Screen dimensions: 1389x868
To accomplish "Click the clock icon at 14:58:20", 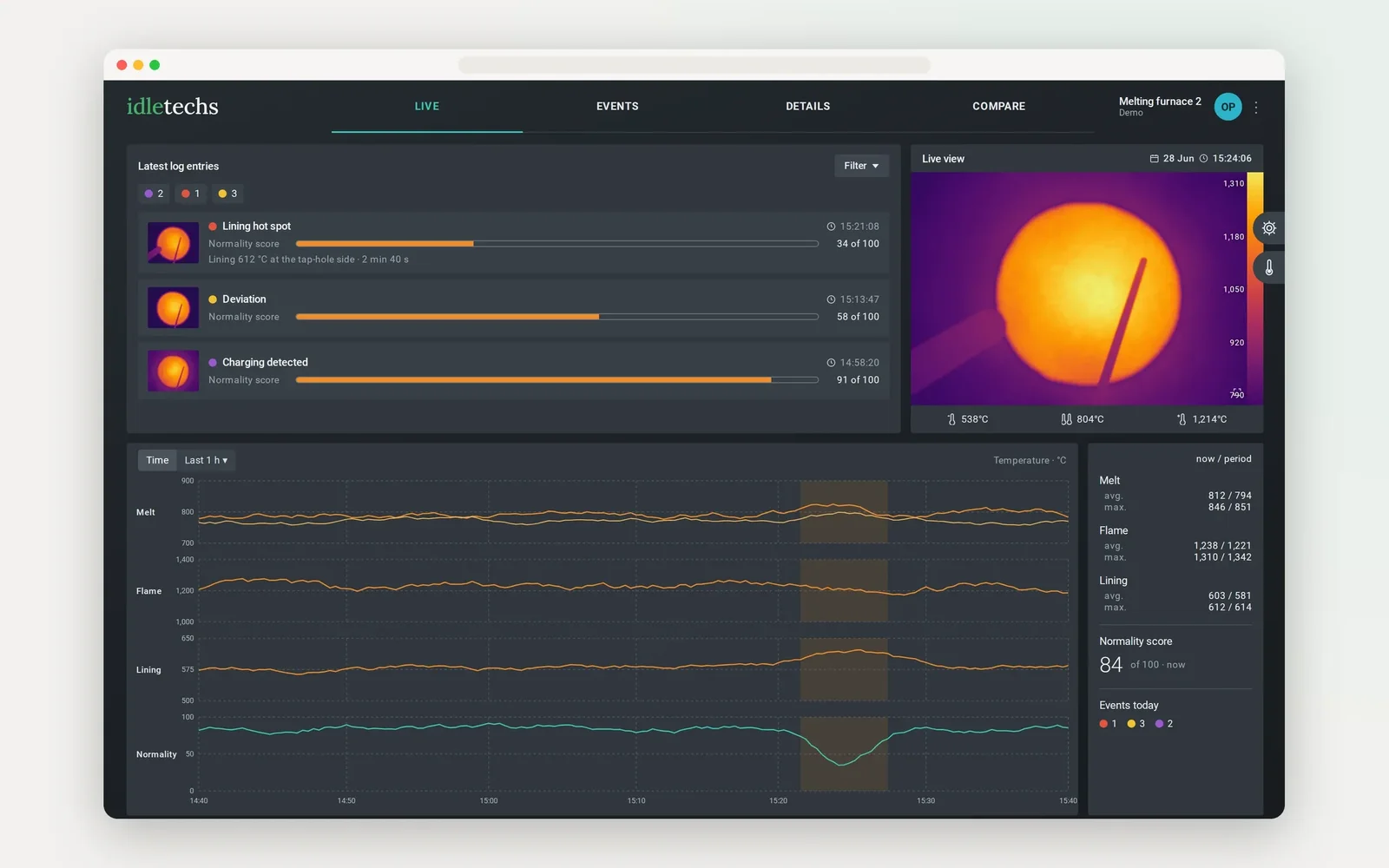I will pos(831,363).
